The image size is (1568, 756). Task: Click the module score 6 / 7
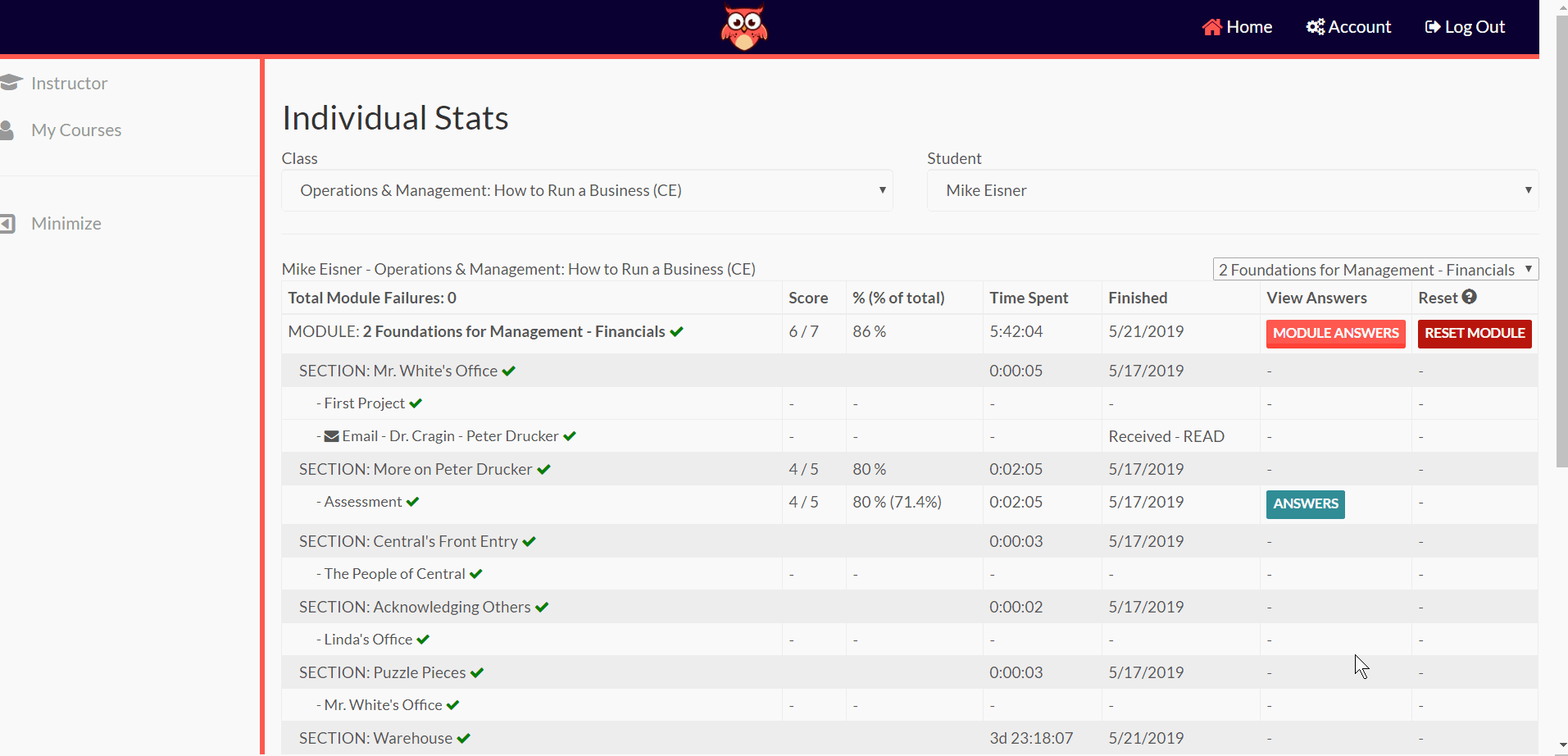[x=803, y=331]
